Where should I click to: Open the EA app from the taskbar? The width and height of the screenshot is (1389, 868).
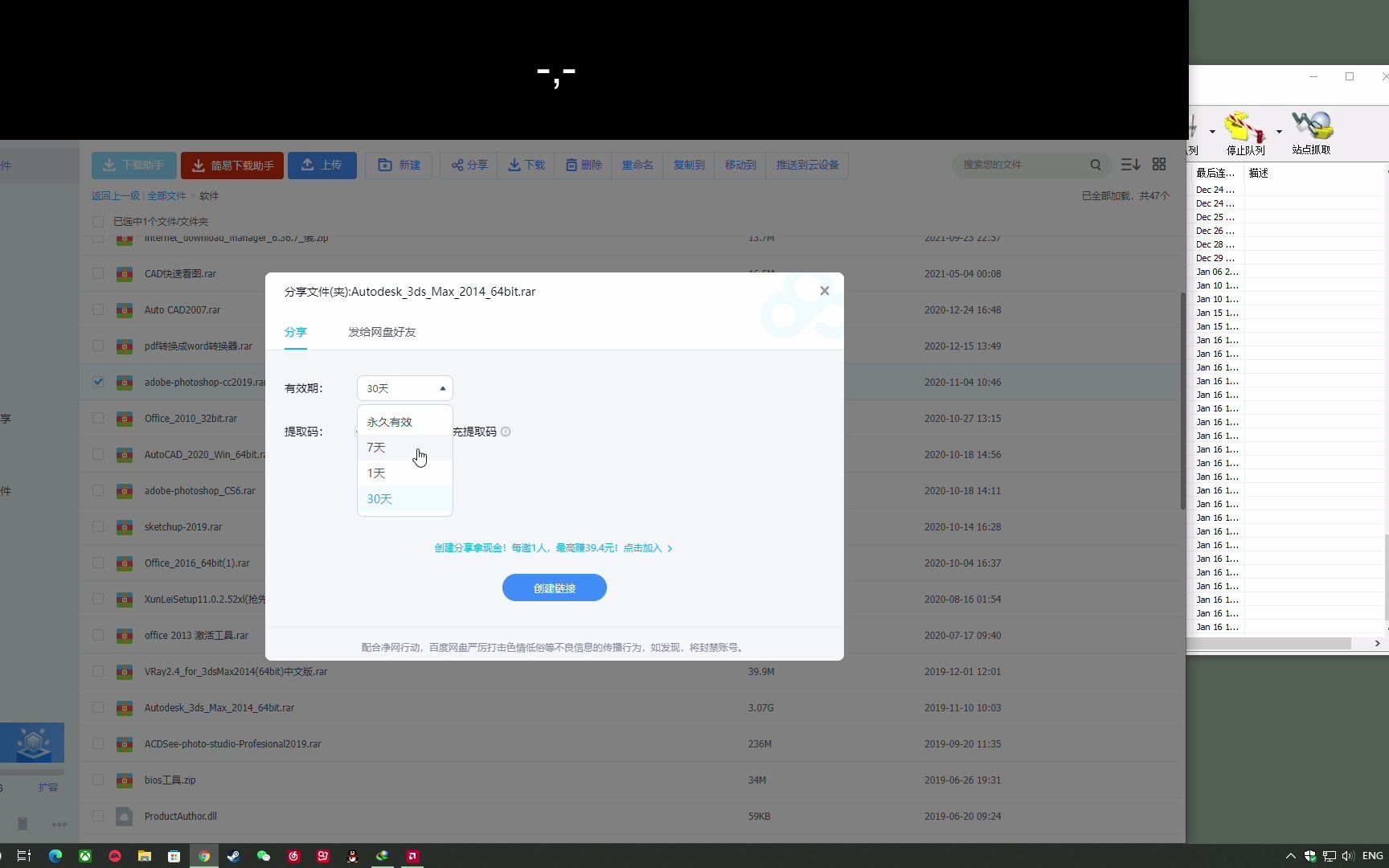(115, 856)
